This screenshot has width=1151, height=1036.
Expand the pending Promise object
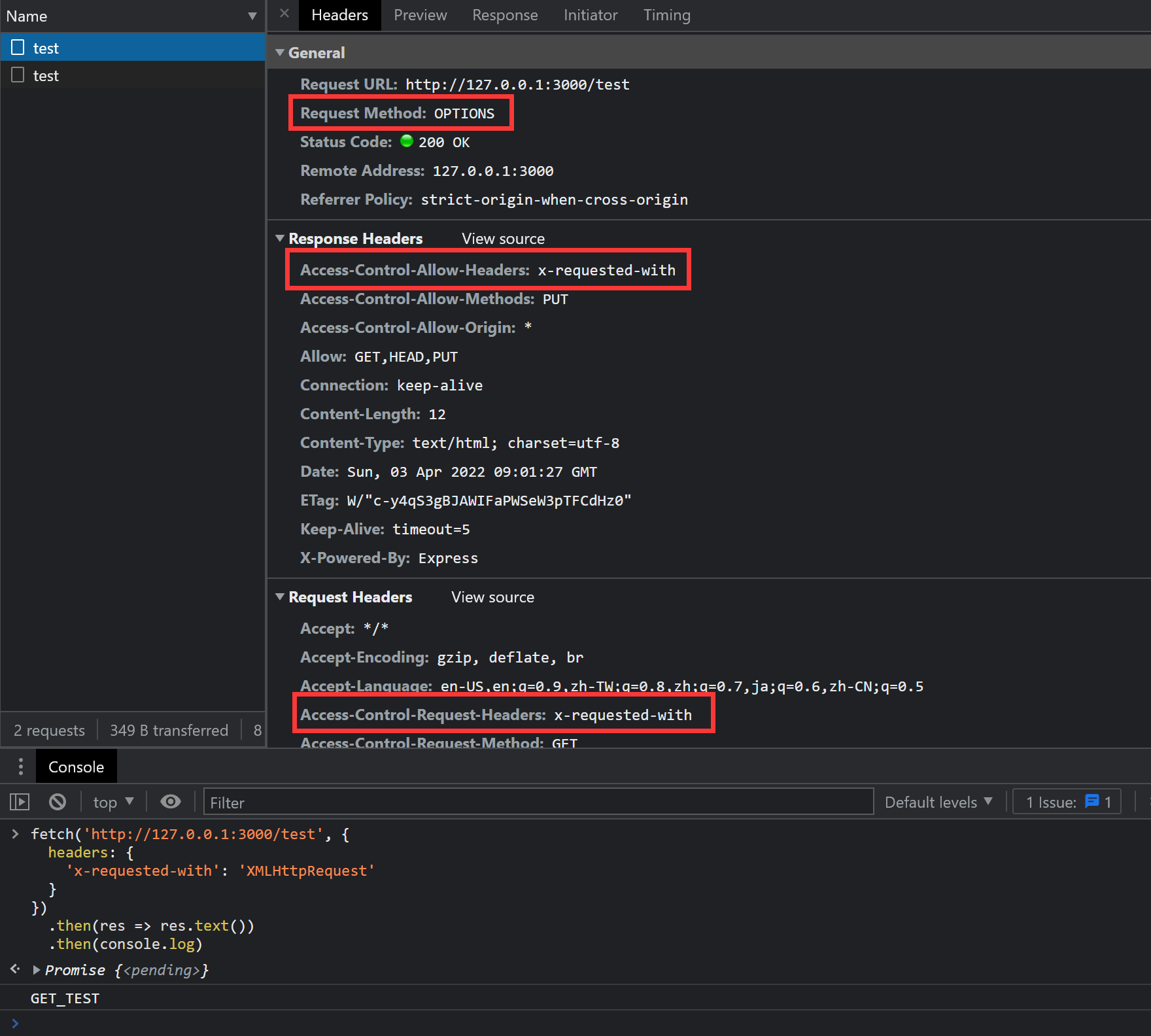(37, 970)
